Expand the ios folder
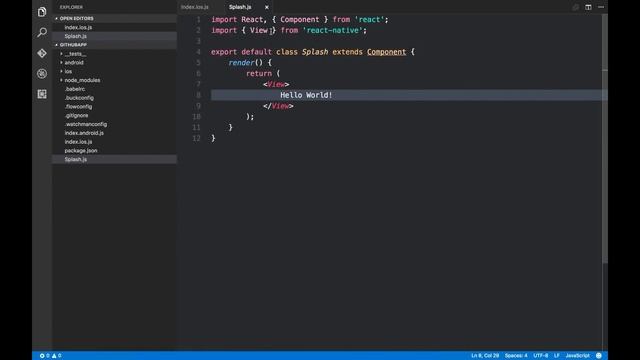Screen dimensions: 640x360 pos(68,71)
